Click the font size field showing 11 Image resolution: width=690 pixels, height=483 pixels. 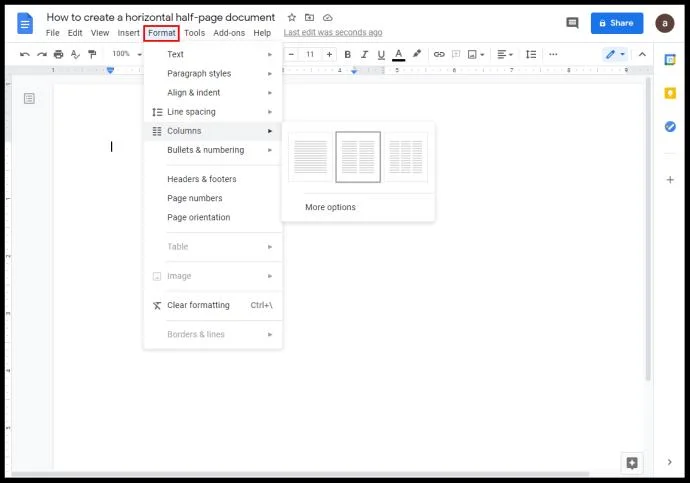click(x=310, y=55)
